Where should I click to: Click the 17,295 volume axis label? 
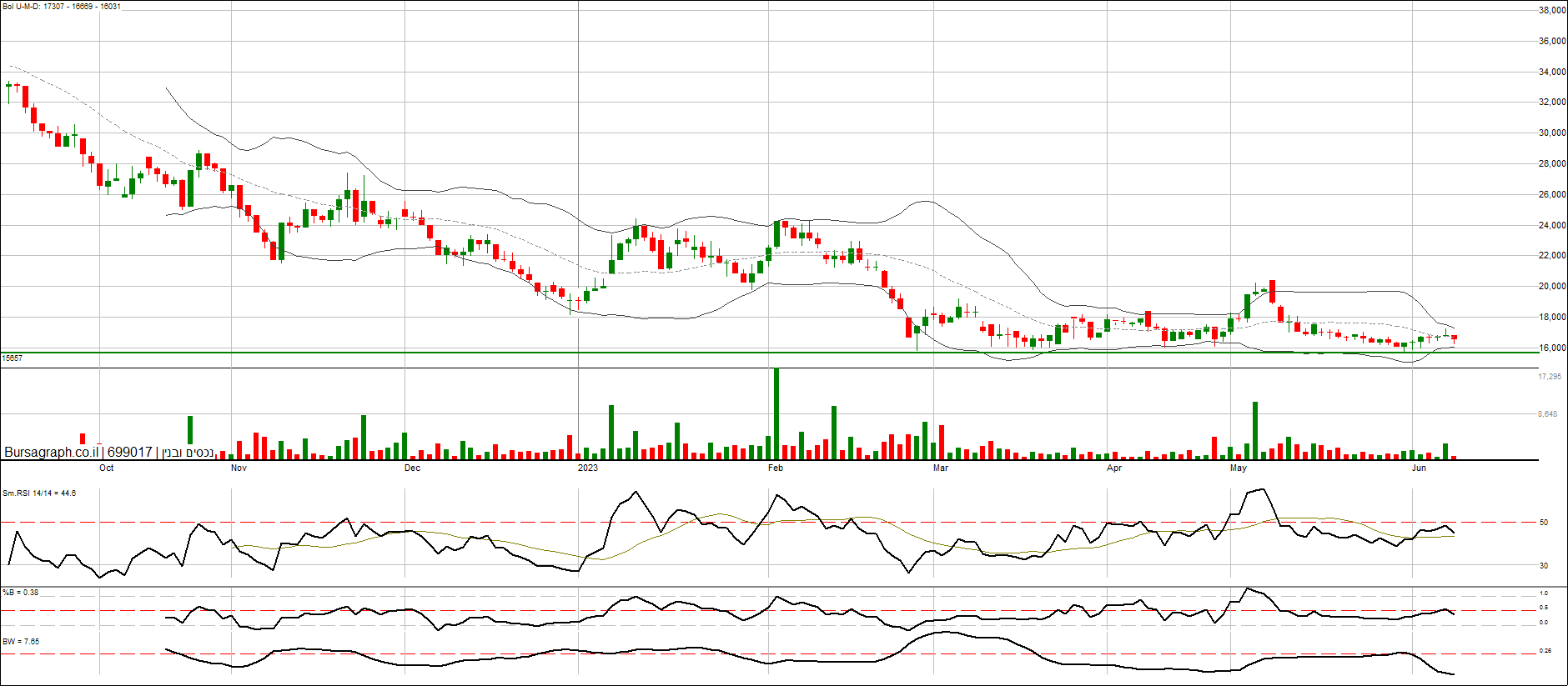(1550, 378)
